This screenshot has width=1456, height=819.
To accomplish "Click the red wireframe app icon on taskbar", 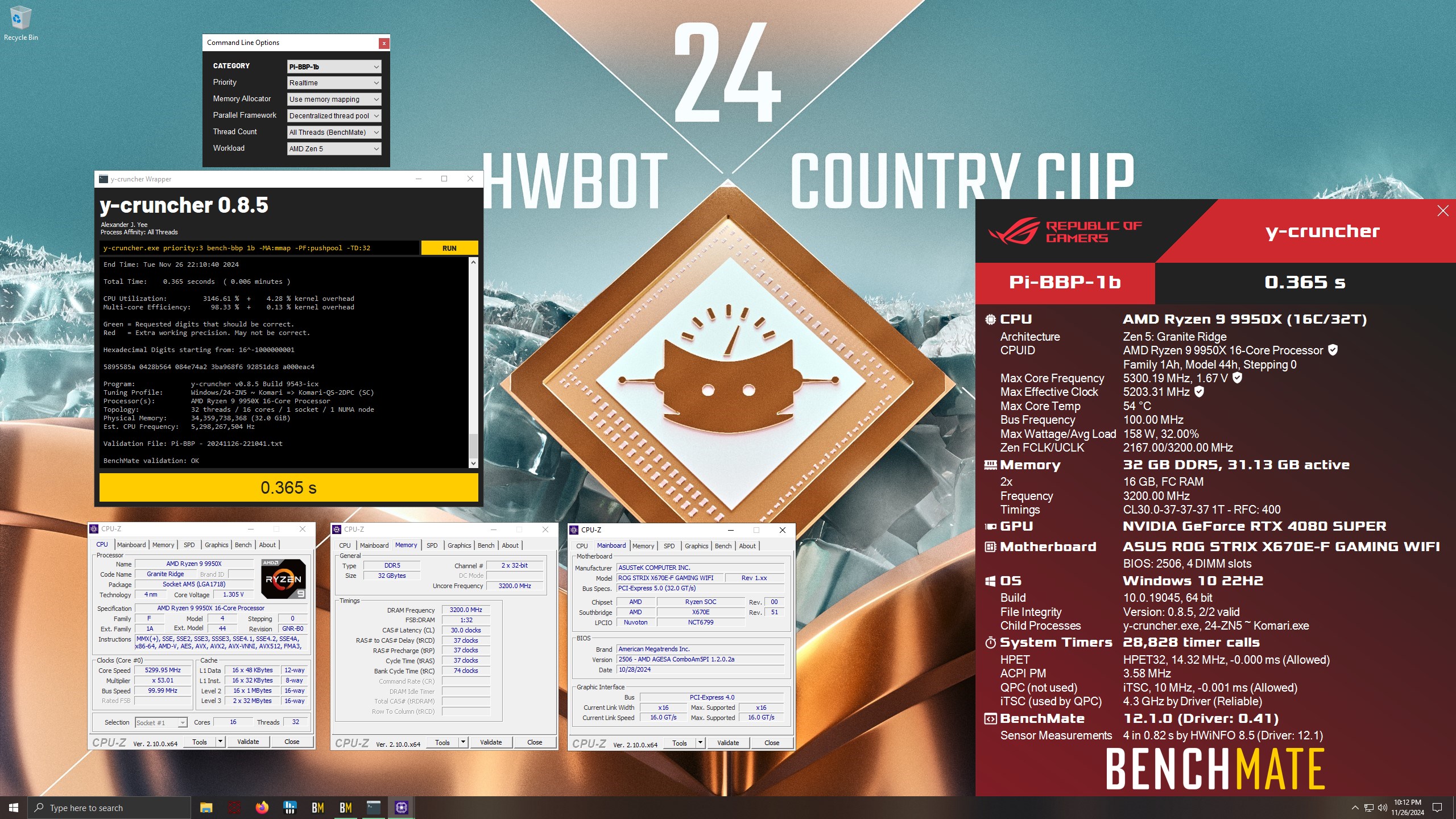I will coord(234,808).
